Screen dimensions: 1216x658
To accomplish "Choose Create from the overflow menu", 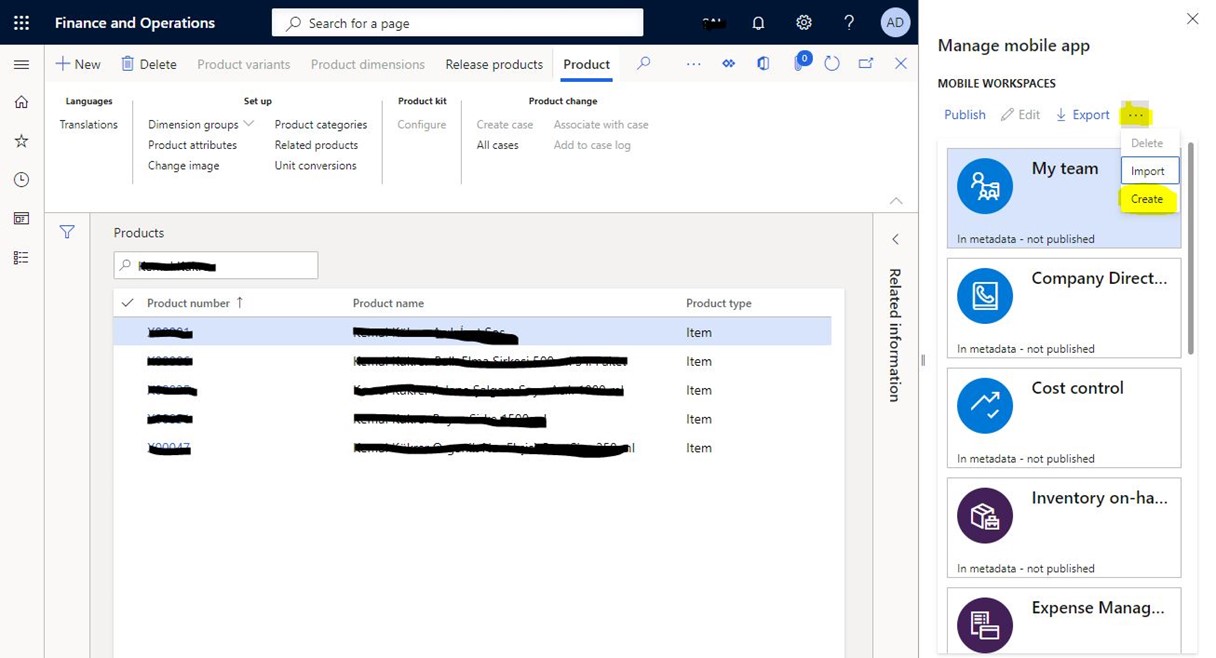I will coord(1147,199).
